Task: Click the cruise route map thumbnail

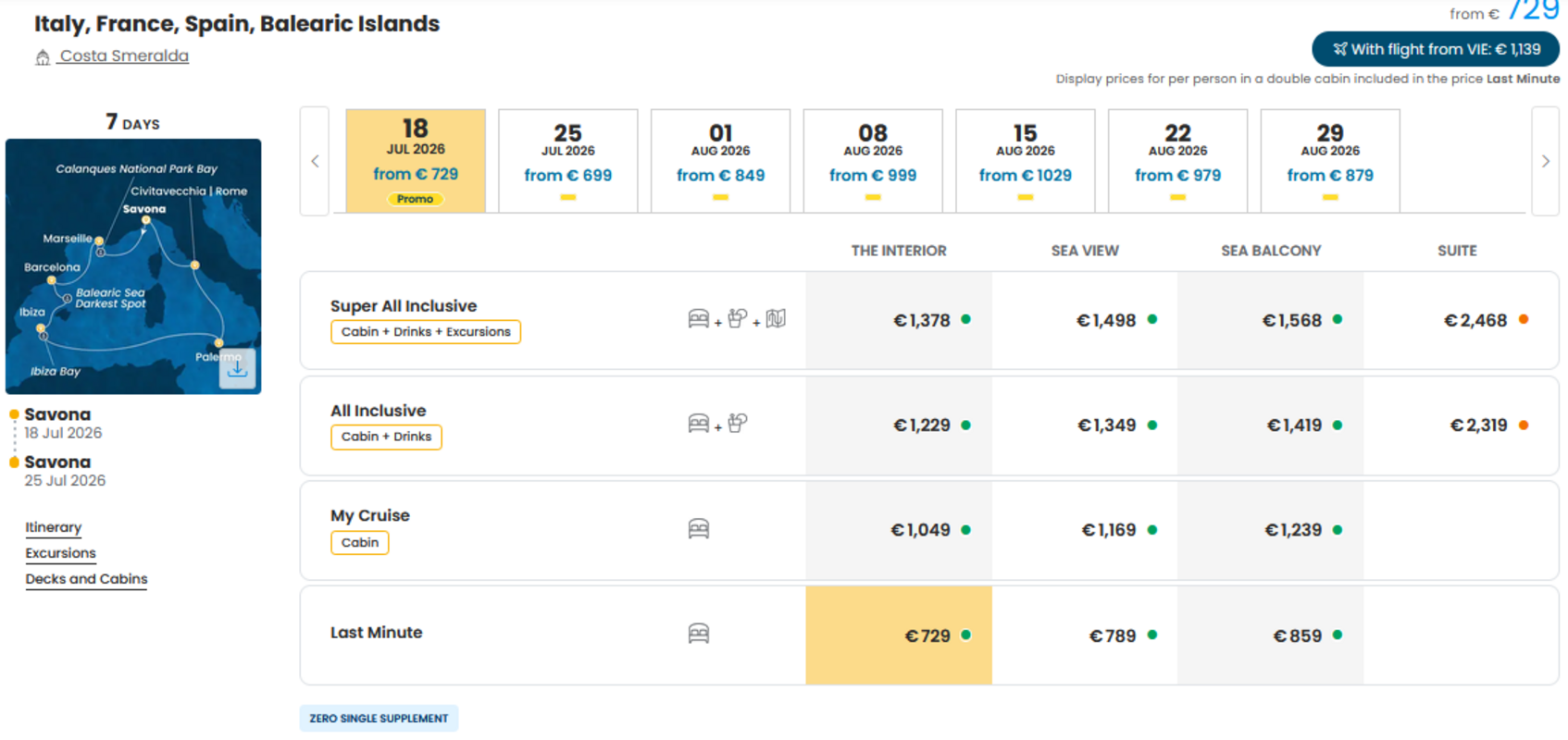Action: (x=133, y=266)
